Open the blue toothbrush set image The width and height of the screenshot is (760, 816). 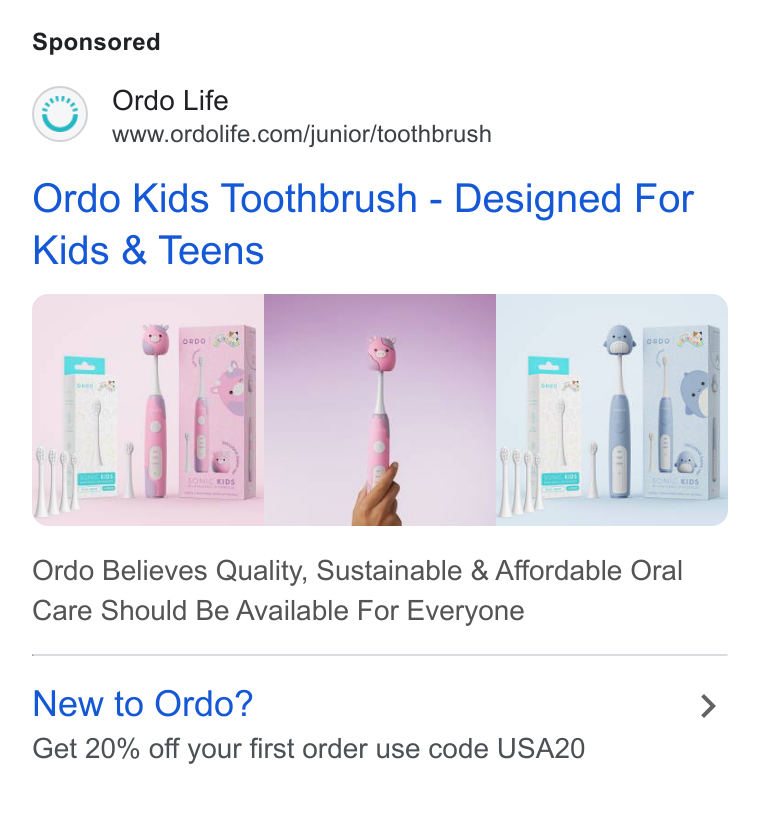click(x=612, y=410)
